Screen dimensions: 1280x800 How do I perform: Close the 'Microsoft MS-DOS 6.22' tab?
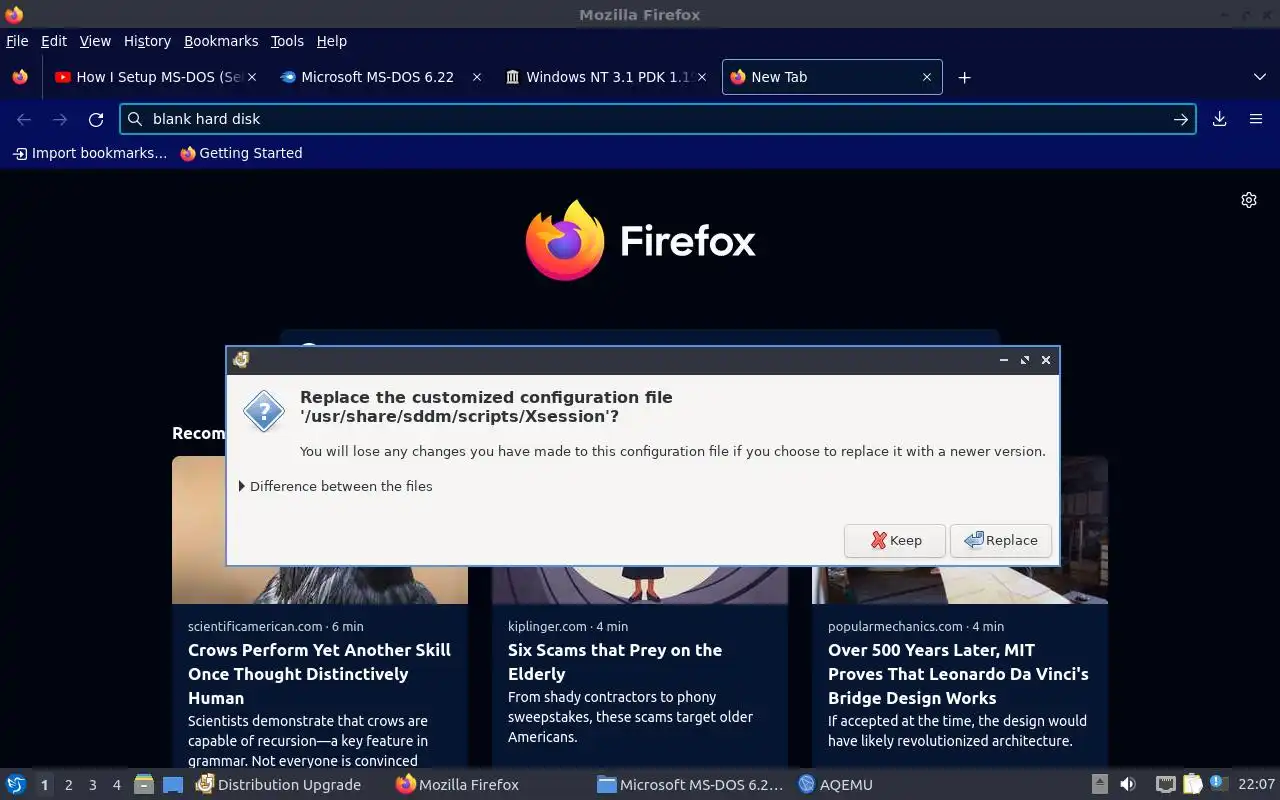point(477,77)
